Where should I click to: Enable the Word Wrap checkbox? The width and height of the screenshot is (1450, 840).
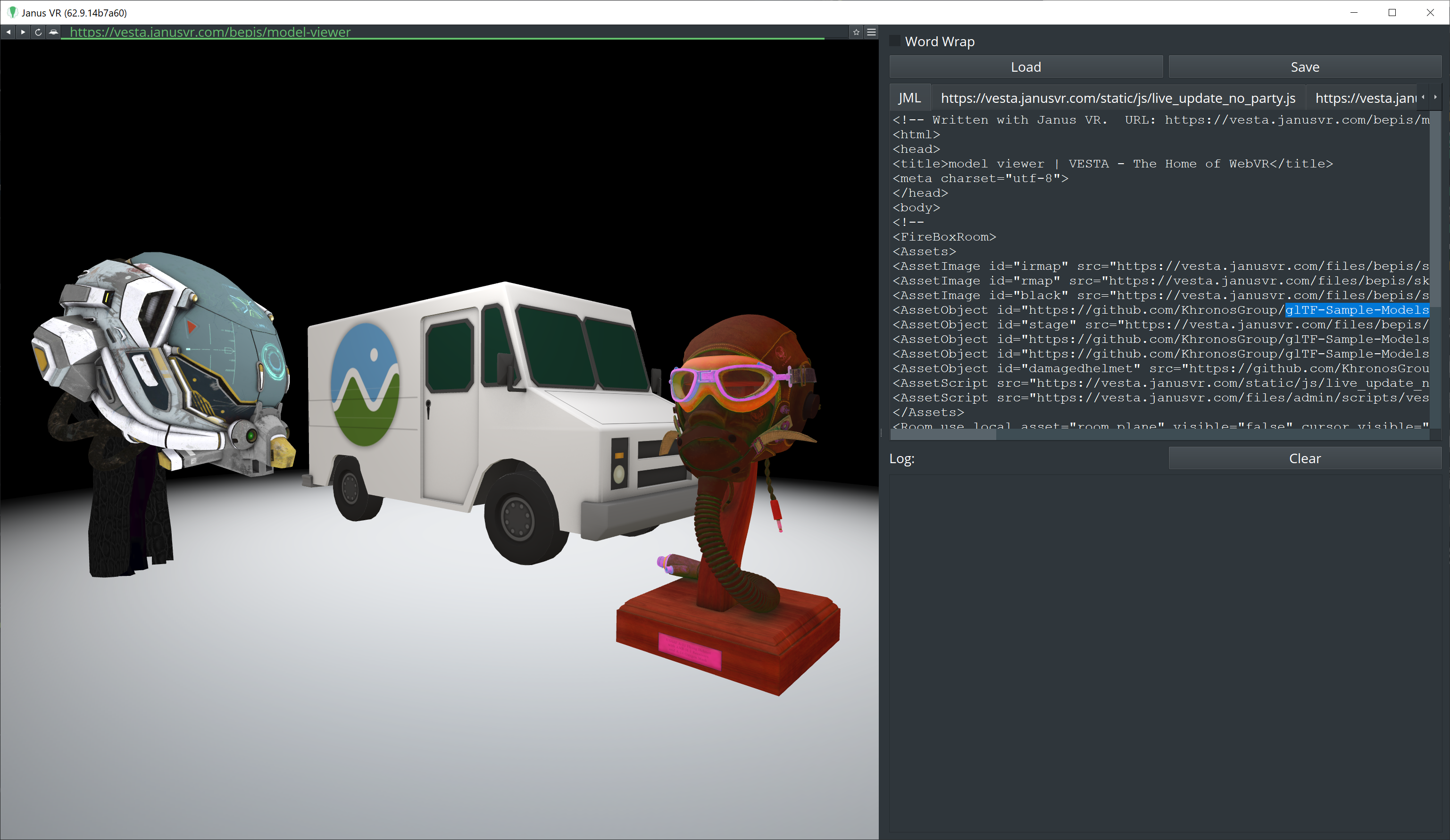895,42
